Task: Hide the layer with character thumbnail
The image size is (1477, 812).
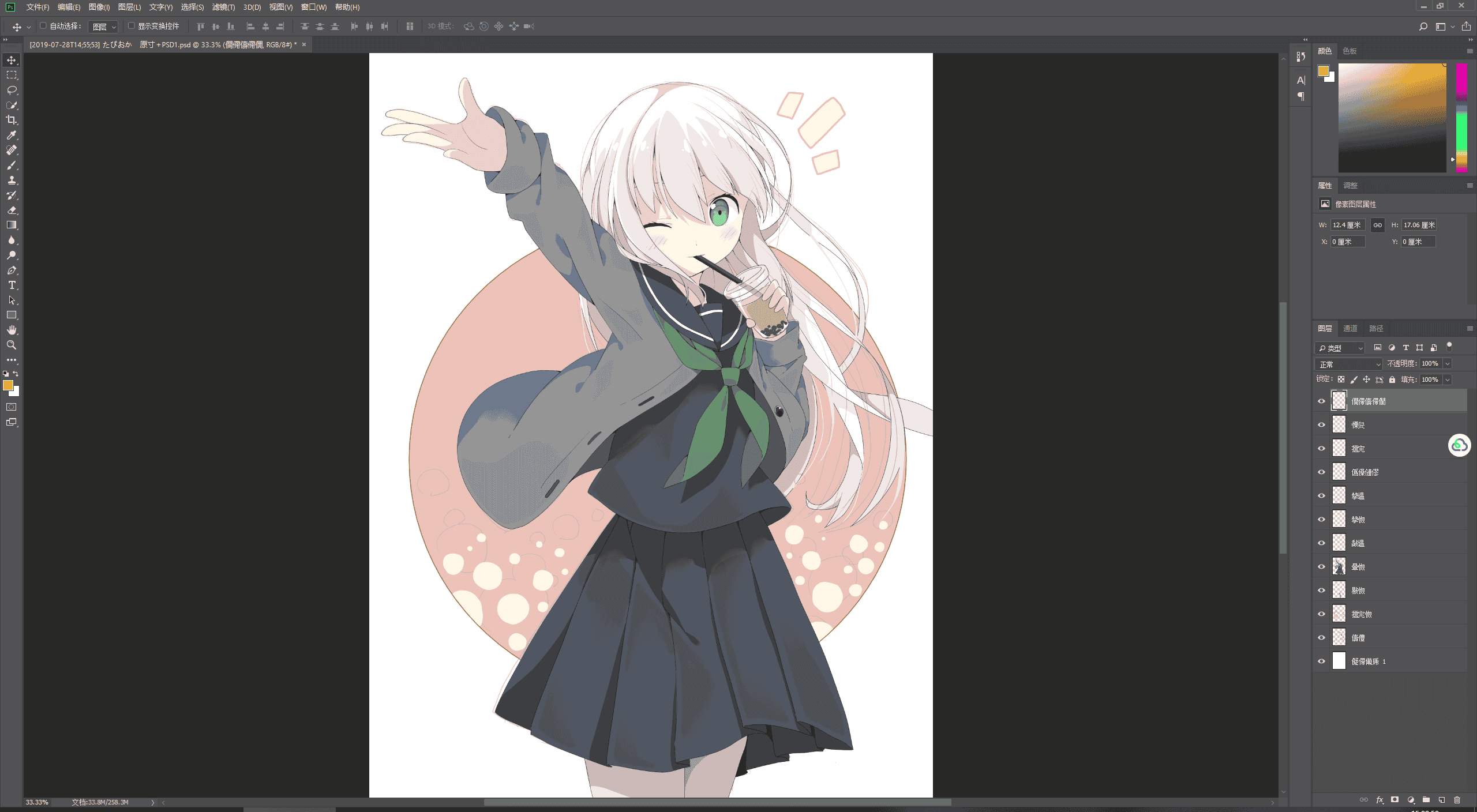Action: [x=1322, y=566]
